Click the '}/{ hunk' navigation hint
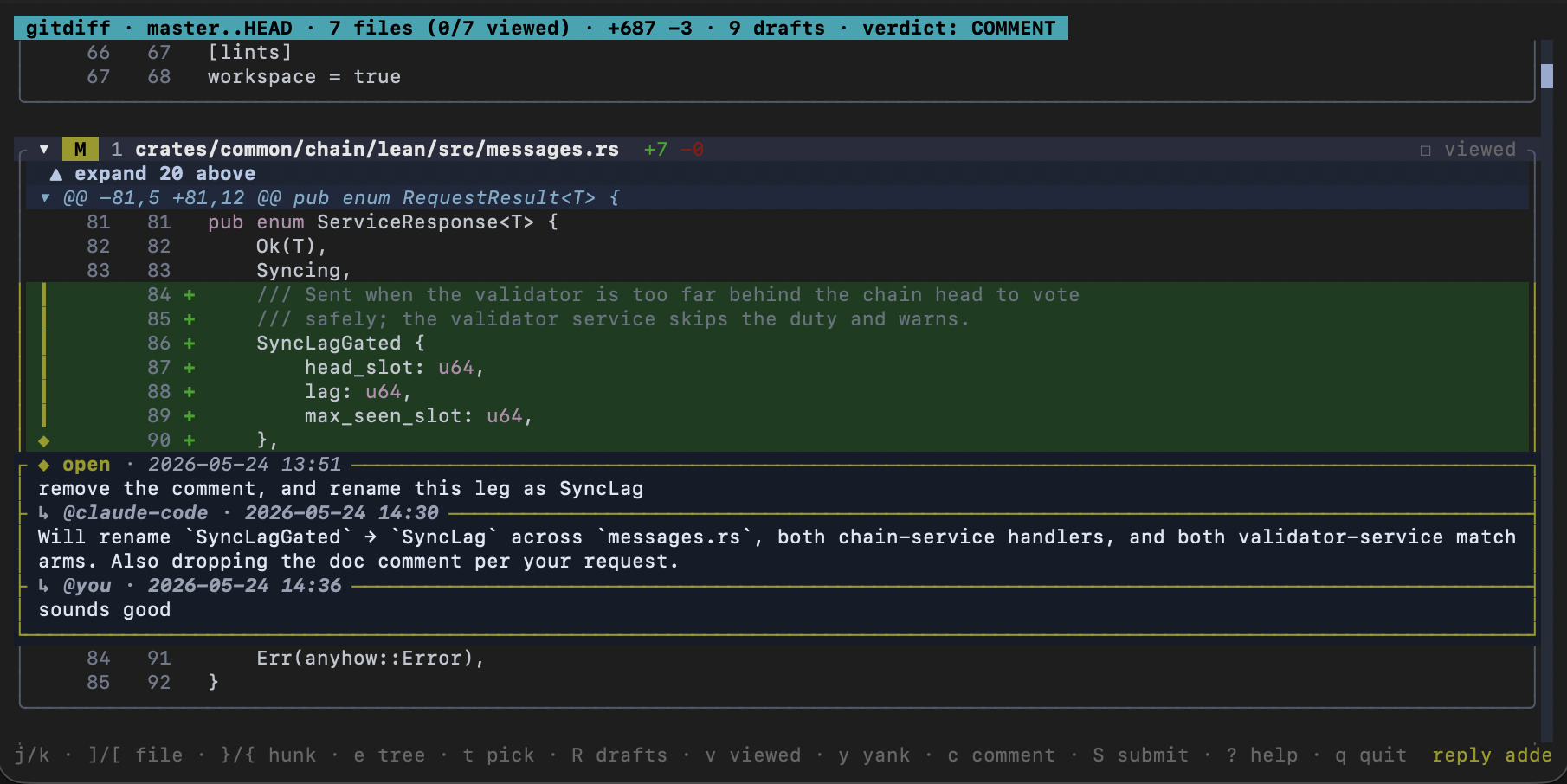Image resolution: width=1567 pixels, height=784 pixels. 268,755
